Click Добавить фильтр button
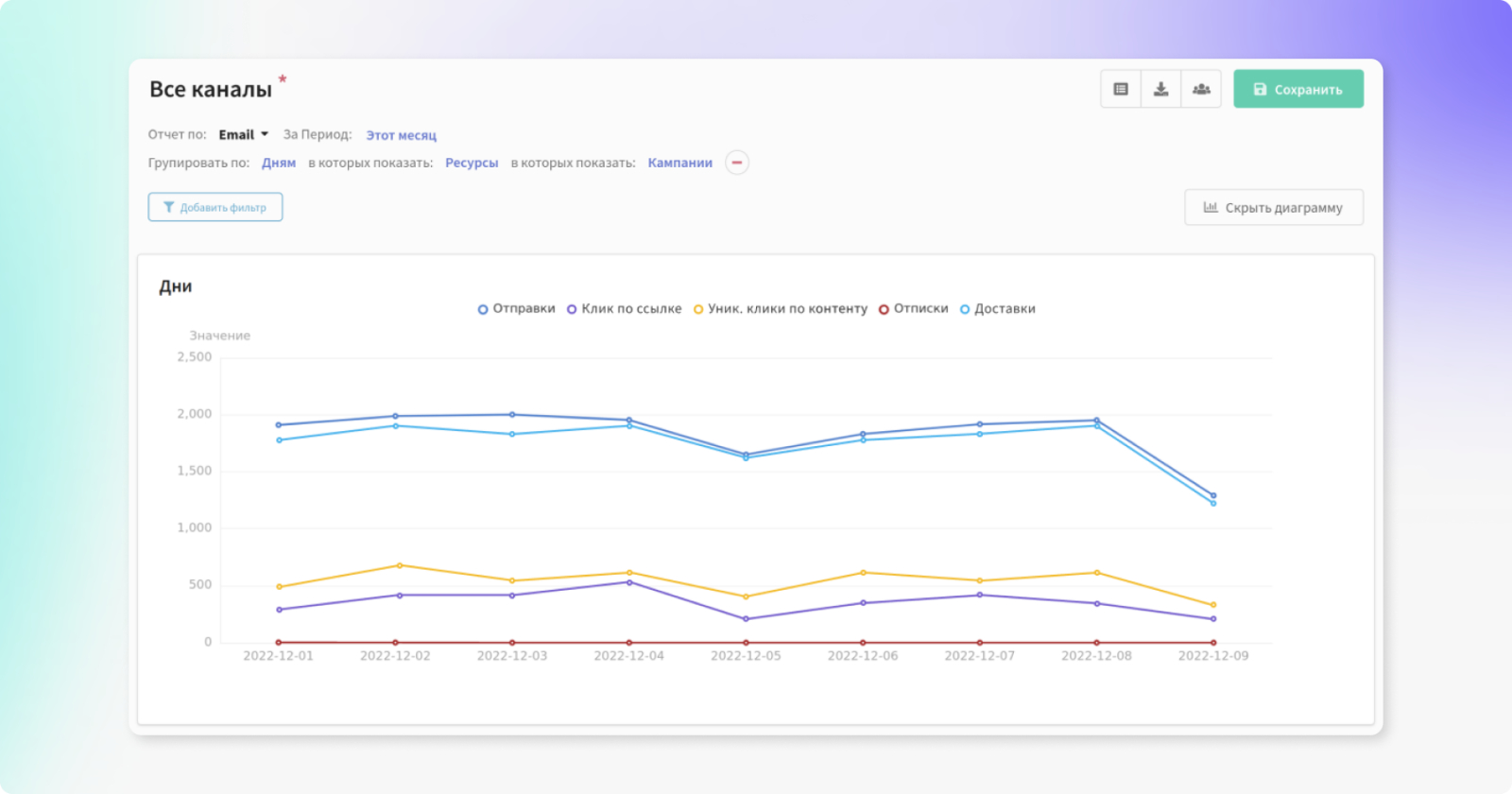Image resolution: width=1512 pixels, height=794 pixels. click(215, 207)
